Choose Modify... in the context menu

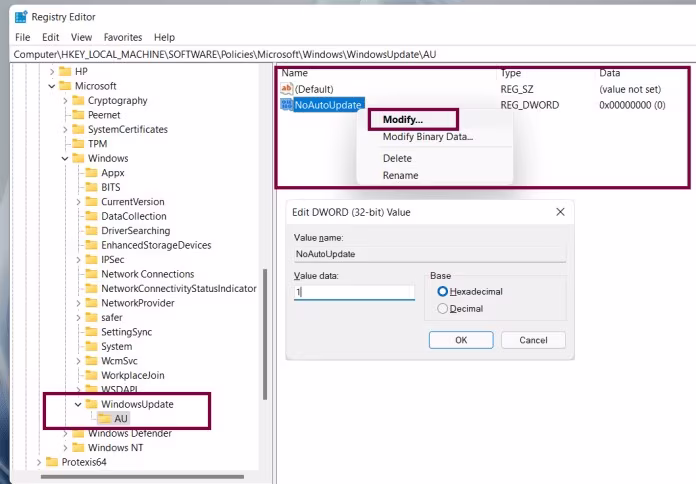403,119
